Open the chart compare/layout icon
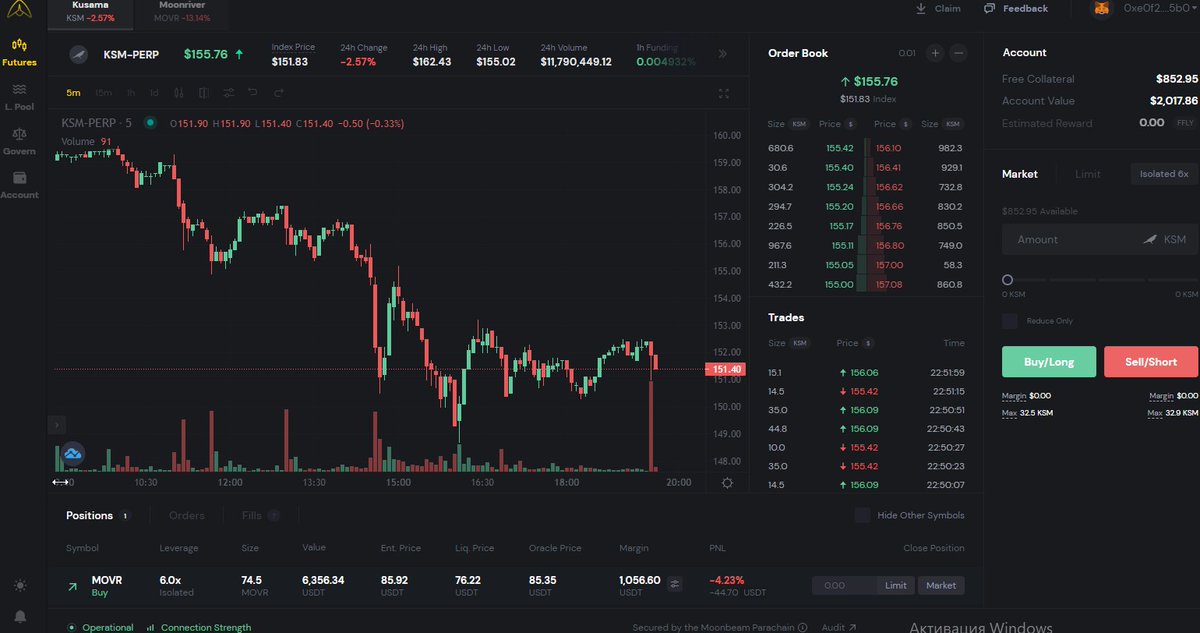 pyautogui.click(x=204, y=93)
